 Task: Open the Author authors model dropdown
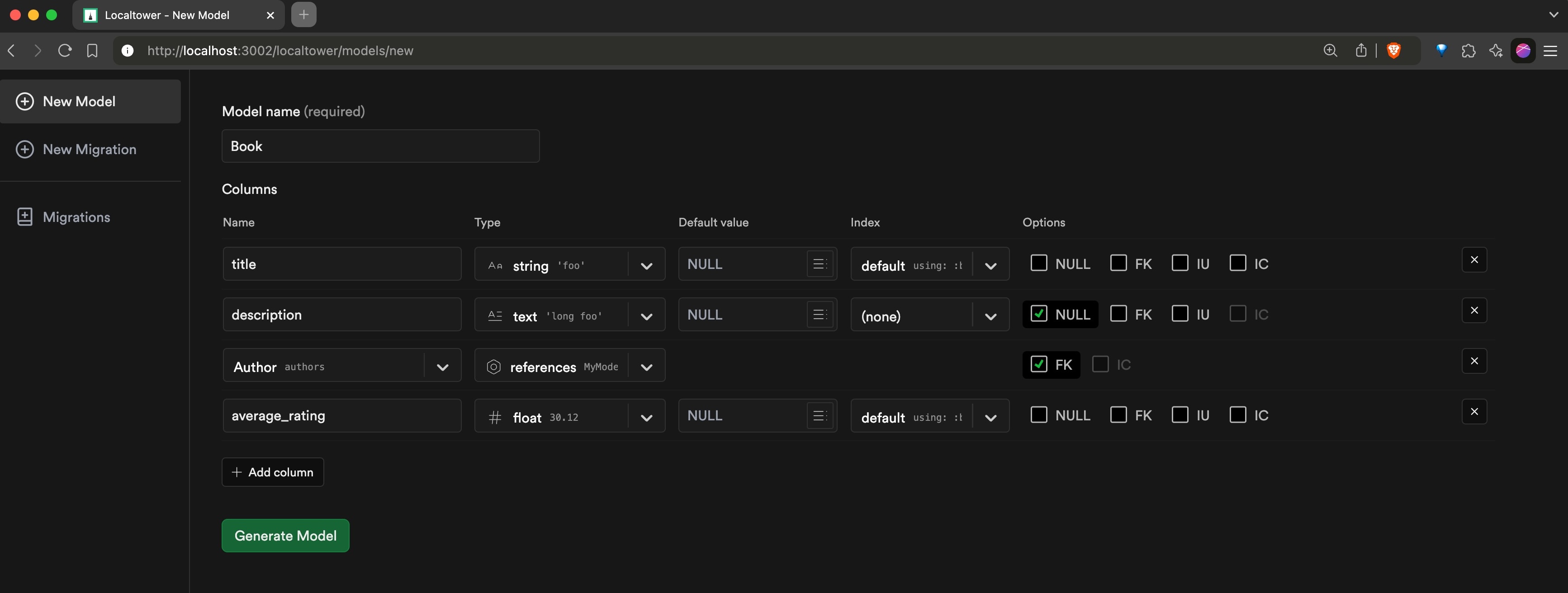coord(442,367)
